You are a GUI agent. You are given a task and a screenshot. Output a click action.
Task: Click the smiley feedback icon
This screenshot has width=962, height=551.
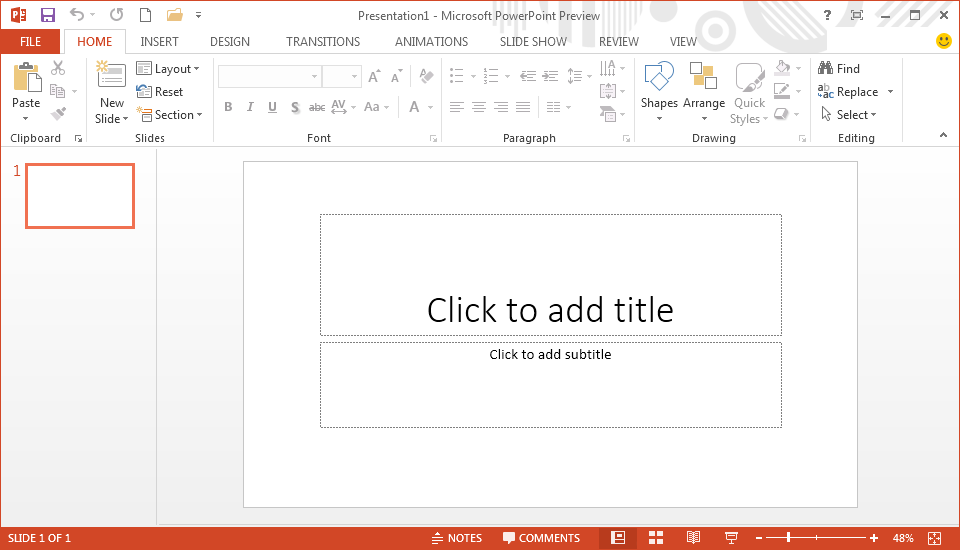(944, 40)
